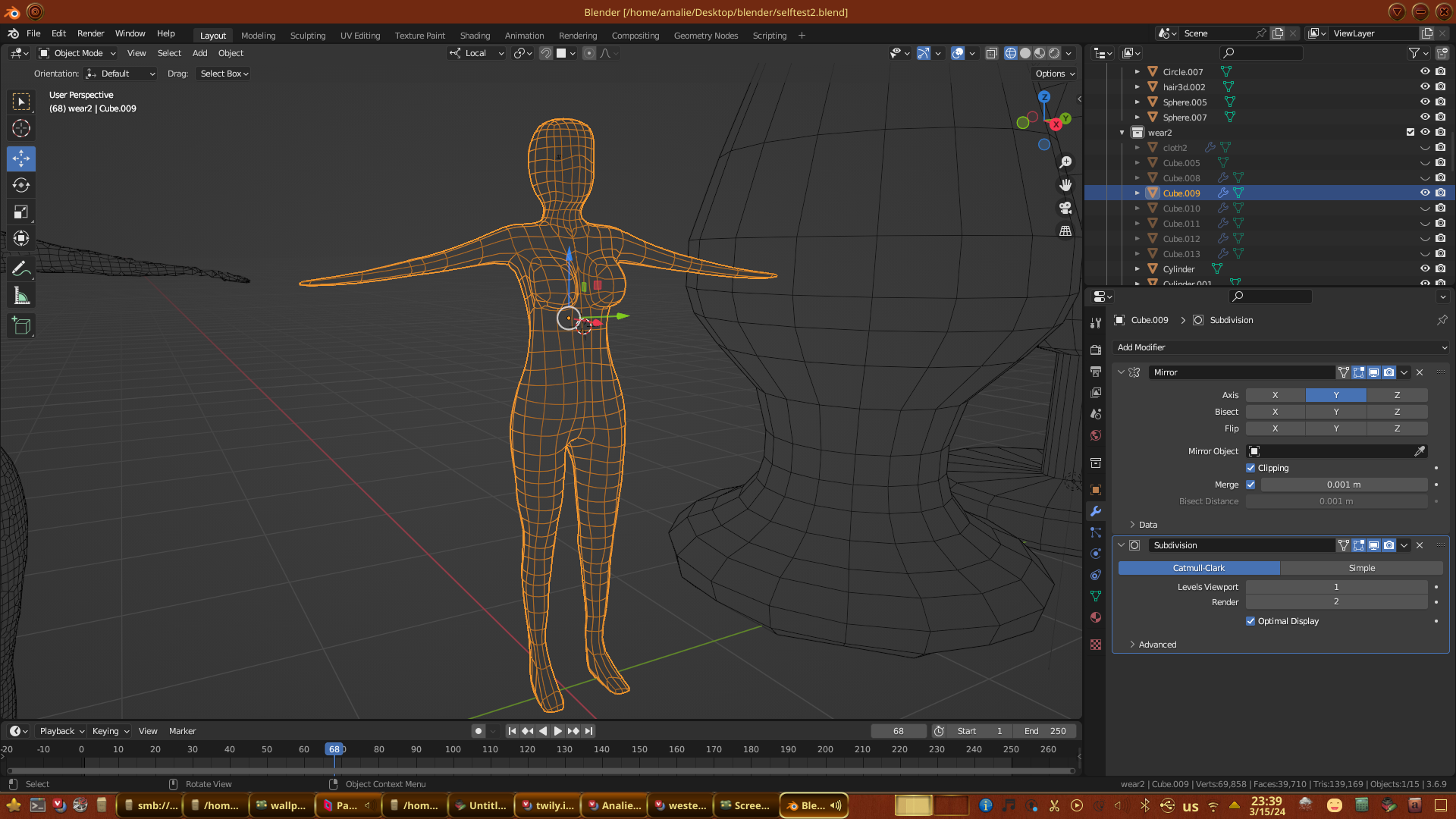The width and height of the screenshot is (1456, 819).
Task: Uncheck Optimal Display option
Action: (x=1250, y=621)
